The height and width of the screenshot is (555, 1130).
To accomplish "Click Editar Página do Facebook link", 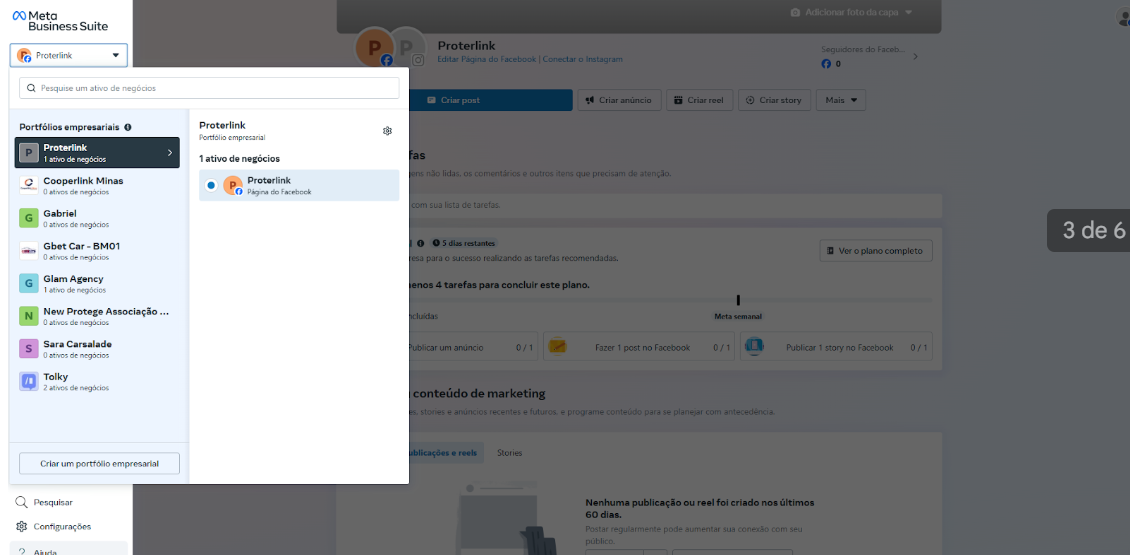I will pyautogui.click(x=487, y=59).
